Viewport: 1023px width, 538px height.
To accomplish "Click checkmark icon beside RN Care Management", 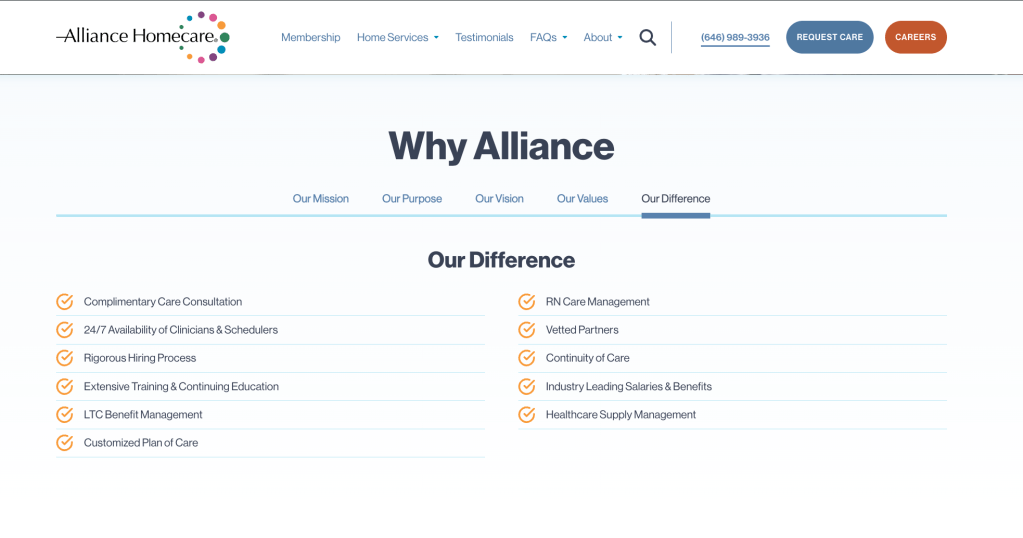I will (527, 302).
